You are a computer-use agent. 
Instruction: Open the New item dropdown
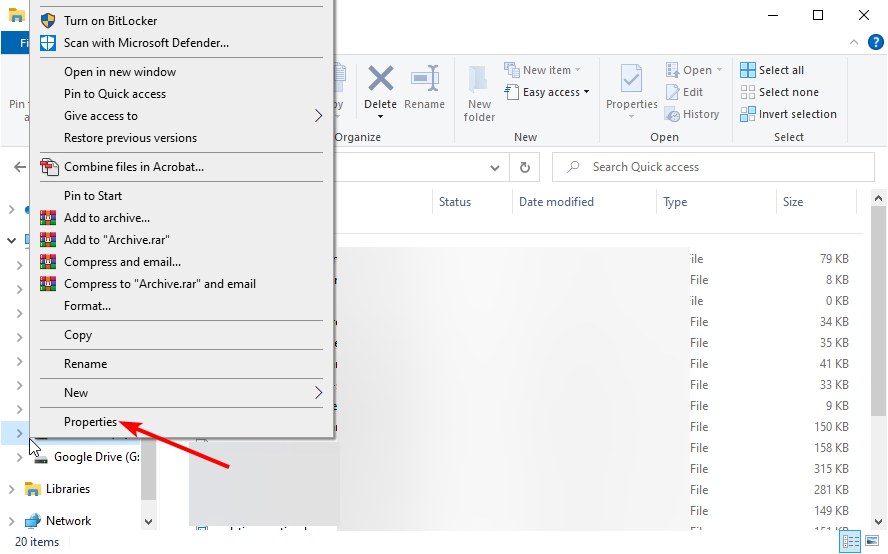pyautogui.click(x=543, y=70)
